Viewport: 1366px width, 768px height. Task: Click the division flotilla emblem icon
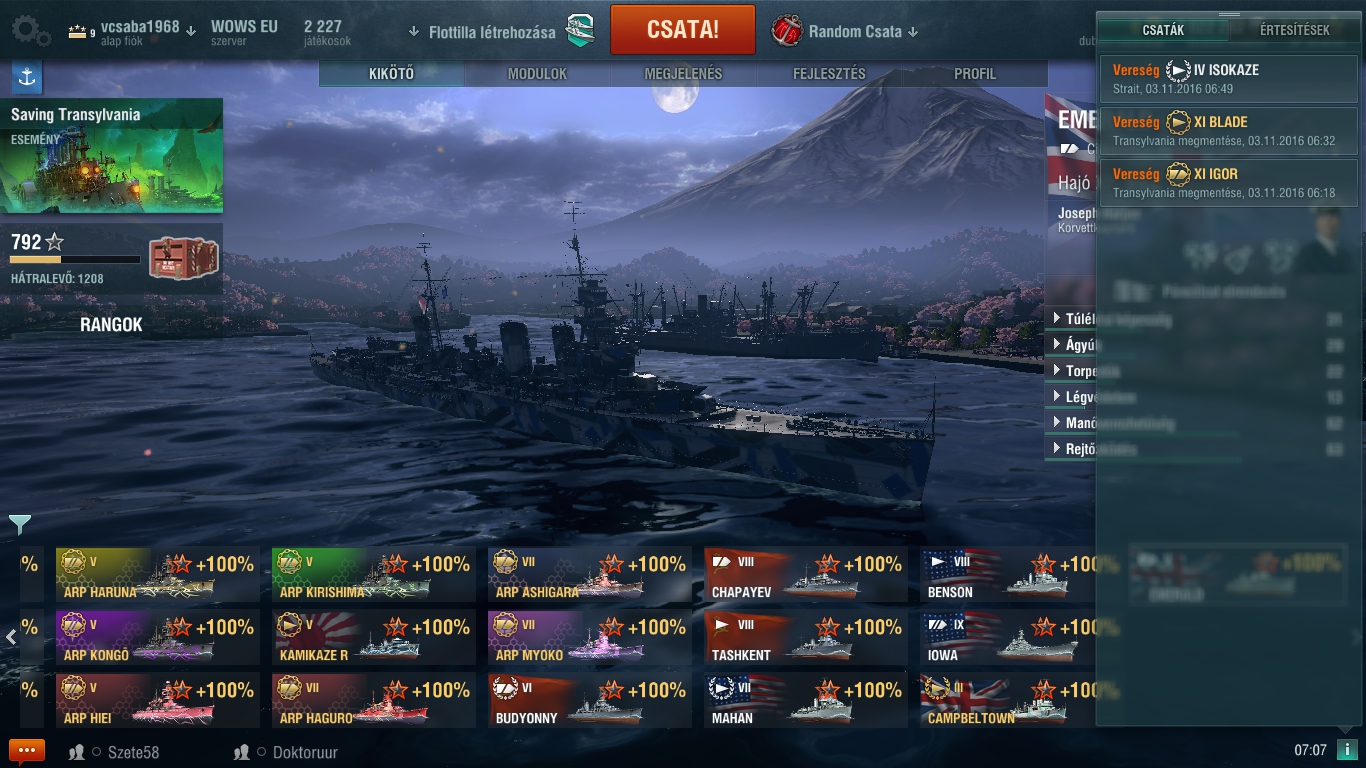point(580,31)
